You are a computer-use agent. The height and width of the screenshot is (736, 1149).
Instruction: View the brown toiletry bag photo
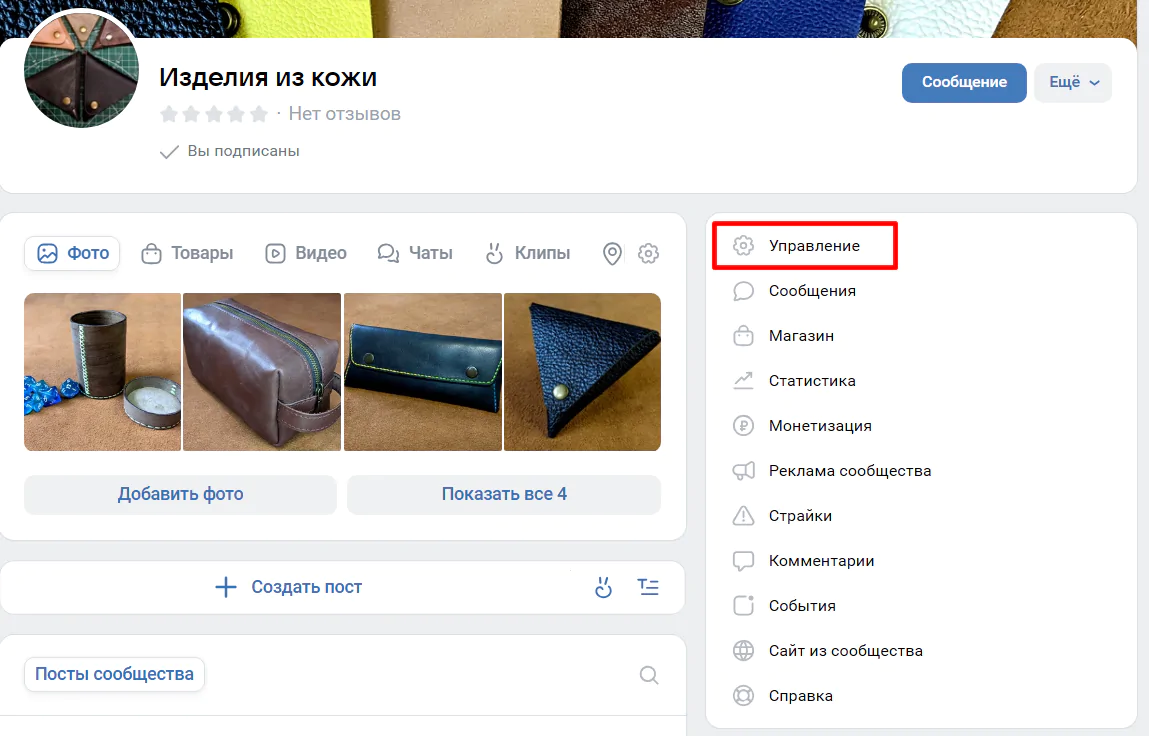(x=262, y=372)
